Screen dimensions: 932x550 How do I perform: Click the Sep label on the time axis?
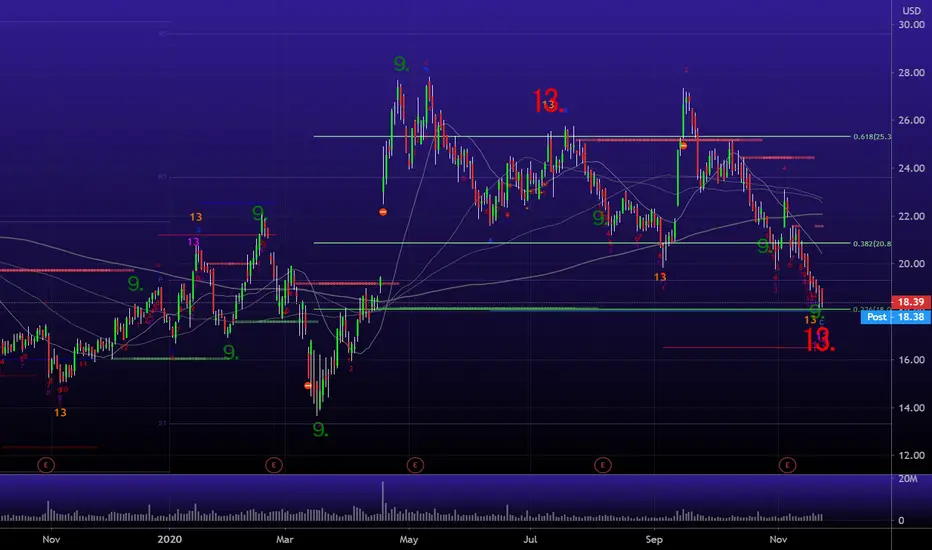[x=654, y=539]
